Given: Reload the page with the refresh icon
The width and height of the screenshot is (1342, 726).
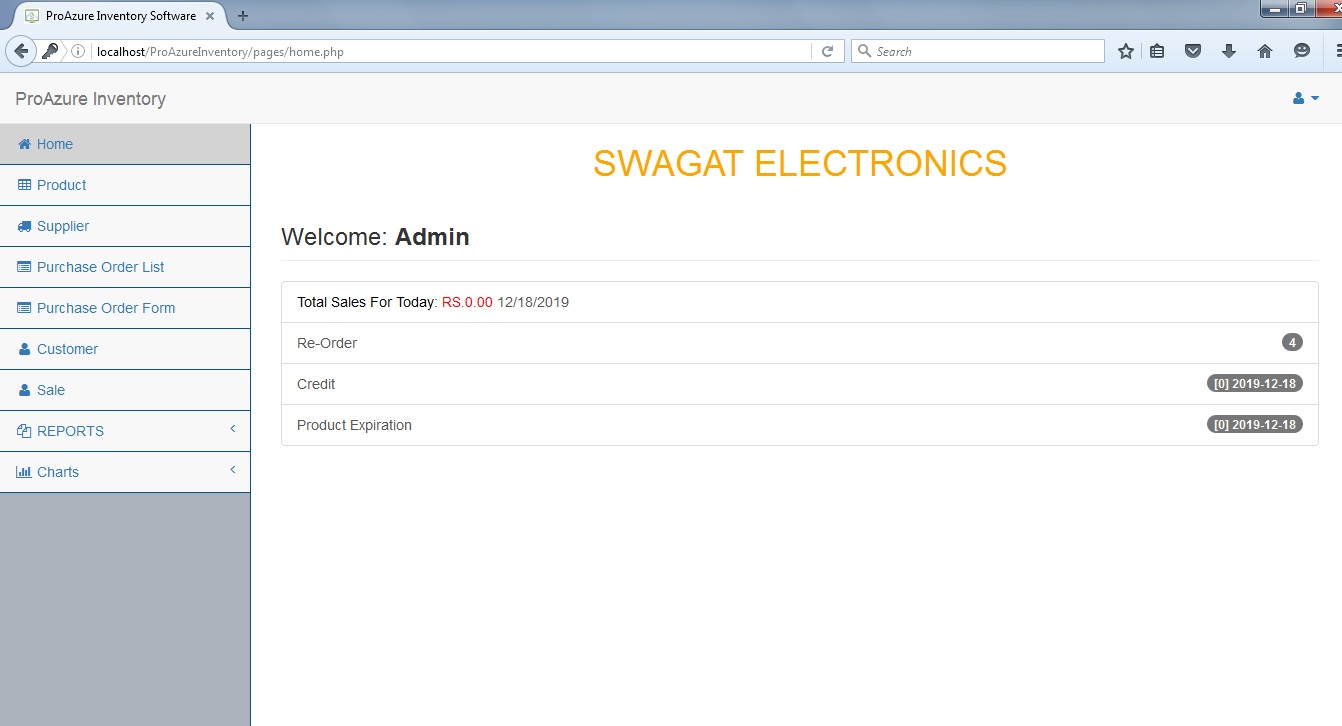Looking at the screenshot, I should (827, 51).
